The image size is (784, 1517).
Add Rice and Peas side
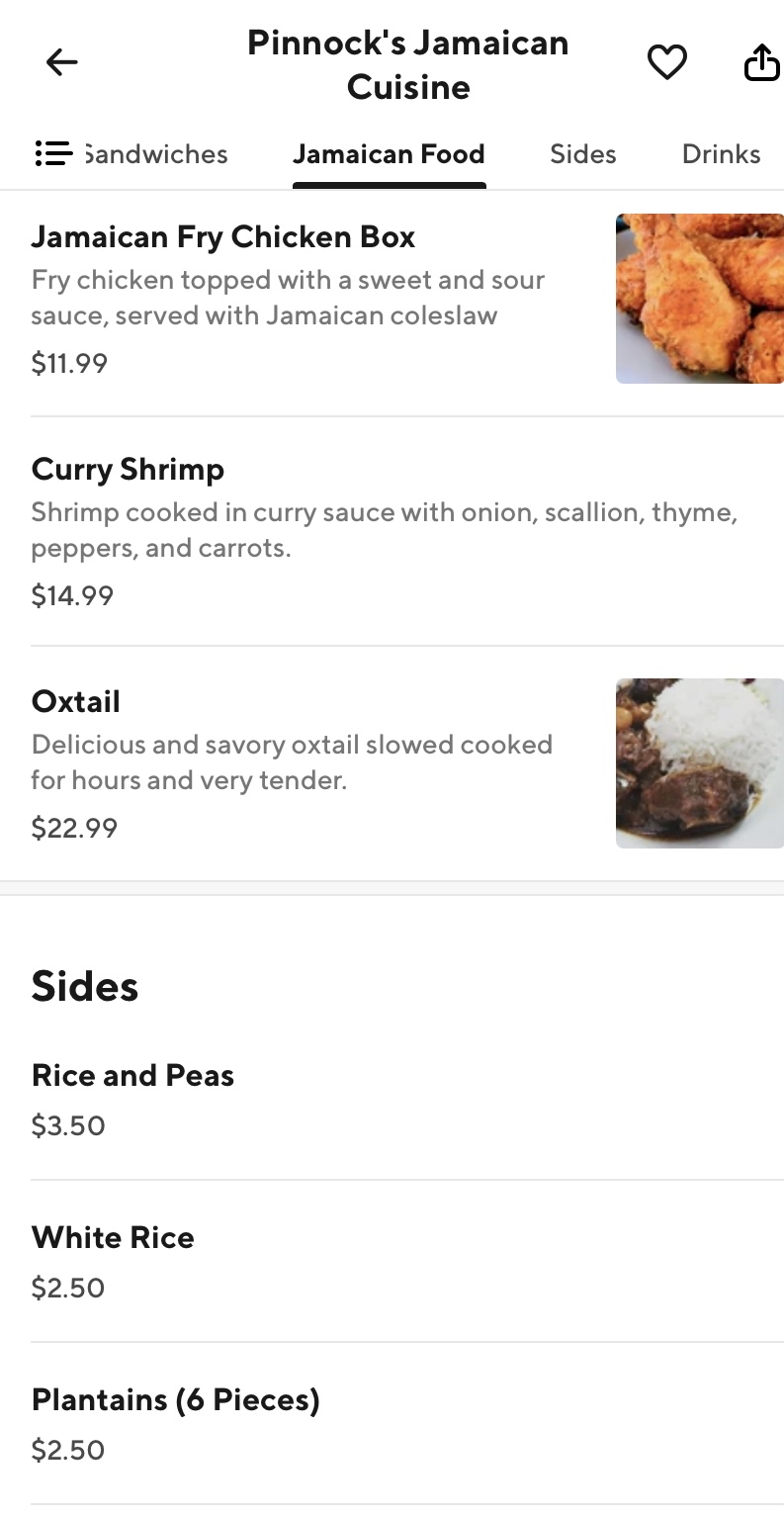tap(133, 1076)
